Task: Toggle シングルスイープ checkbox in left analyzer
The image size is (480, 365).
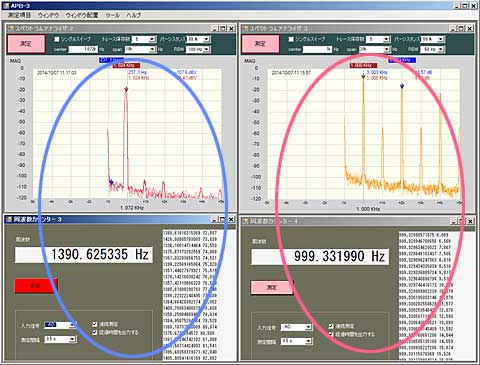Action: 57,39
